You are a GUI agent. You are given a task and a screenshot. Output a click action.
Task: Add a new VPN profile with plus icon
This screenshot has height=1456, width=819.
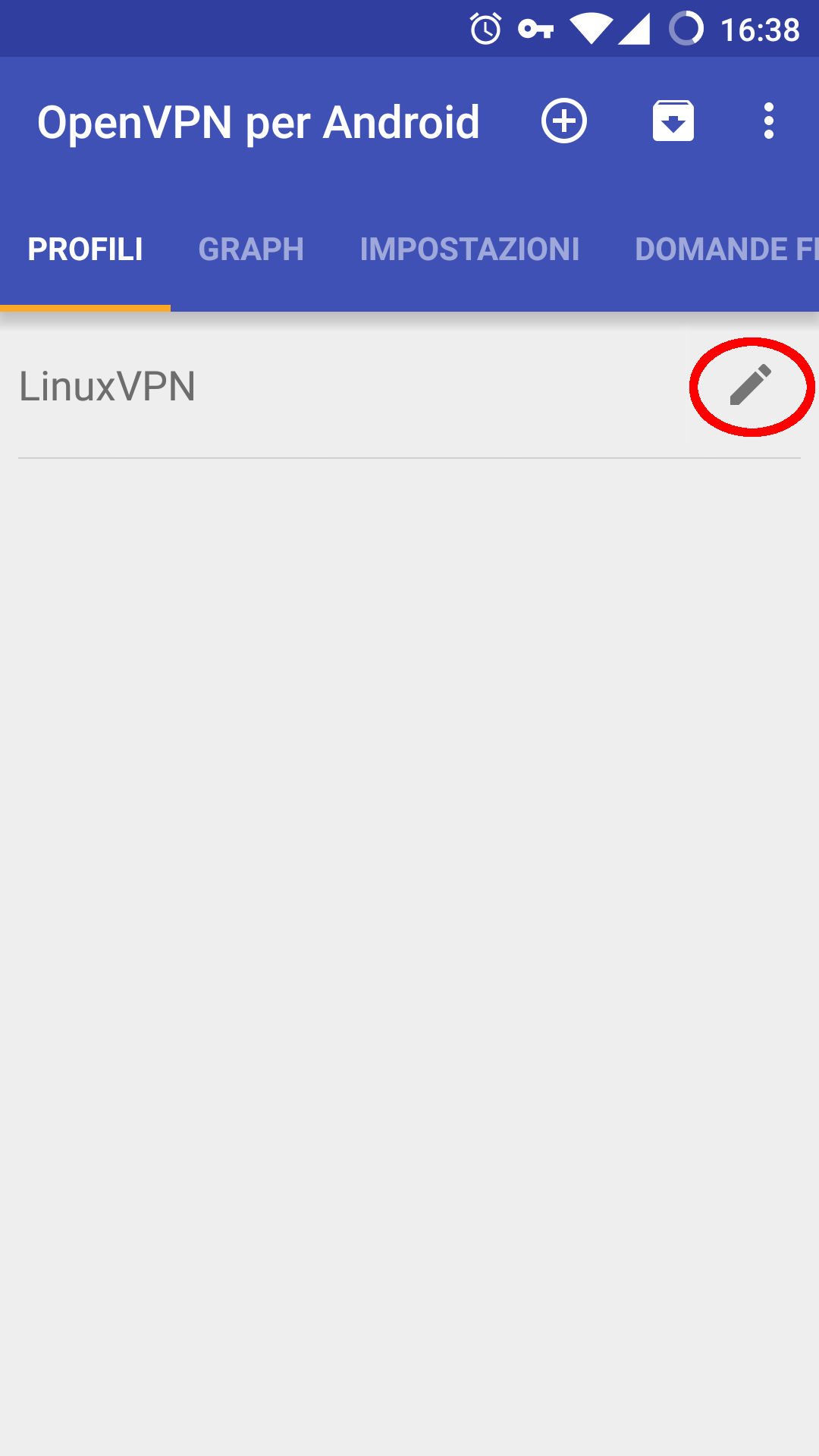click(563, 121)
